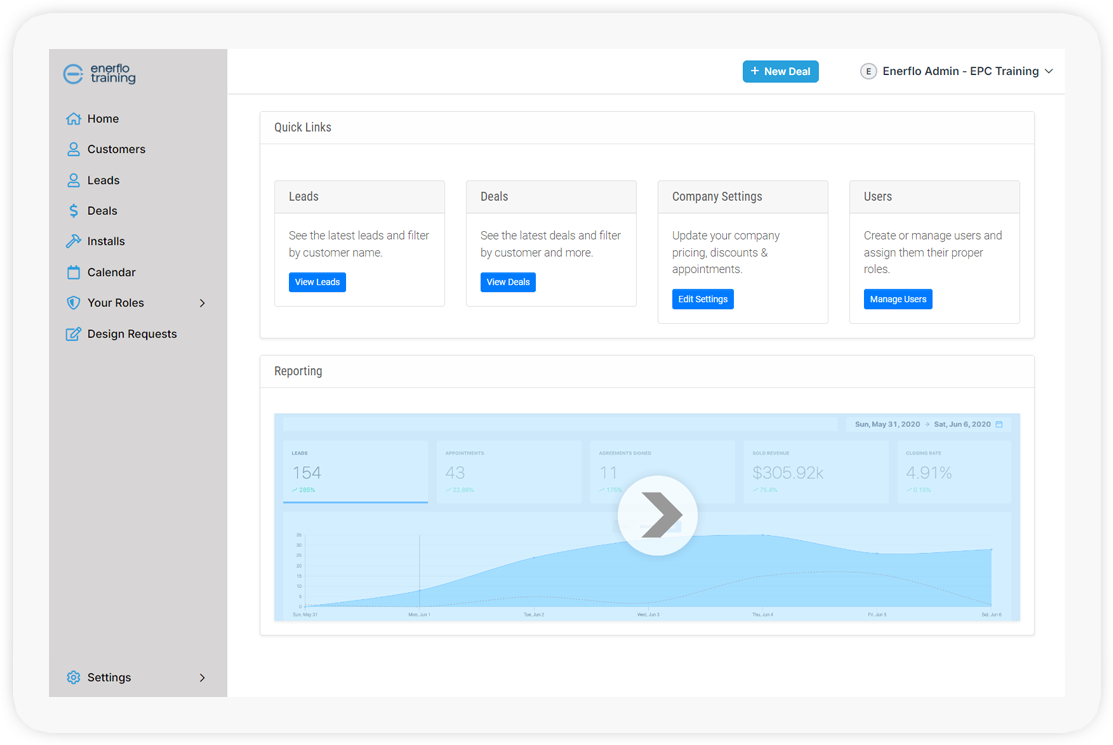The image size is (1113, 745).
Task: Go to Installs in the sidebar
Action: coord(106,241)
